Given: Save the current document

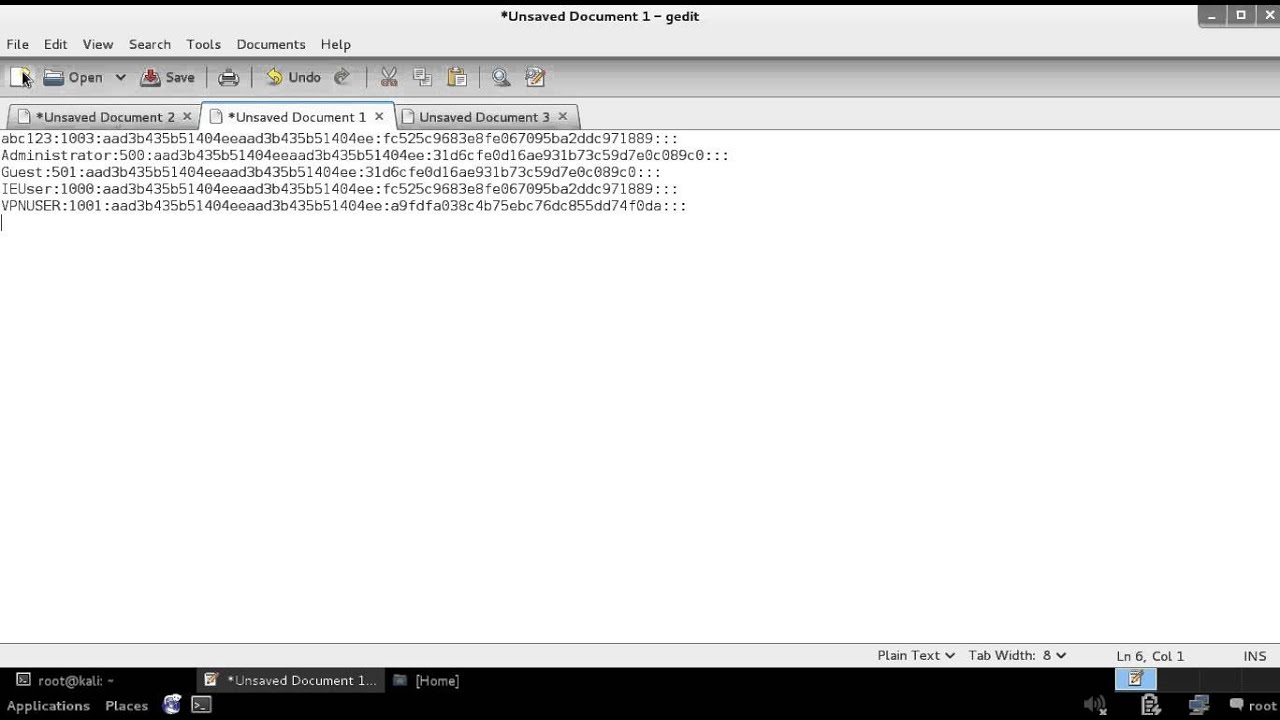Looking at the screenshot, I should pyautogui.click(x=168, y=77).
